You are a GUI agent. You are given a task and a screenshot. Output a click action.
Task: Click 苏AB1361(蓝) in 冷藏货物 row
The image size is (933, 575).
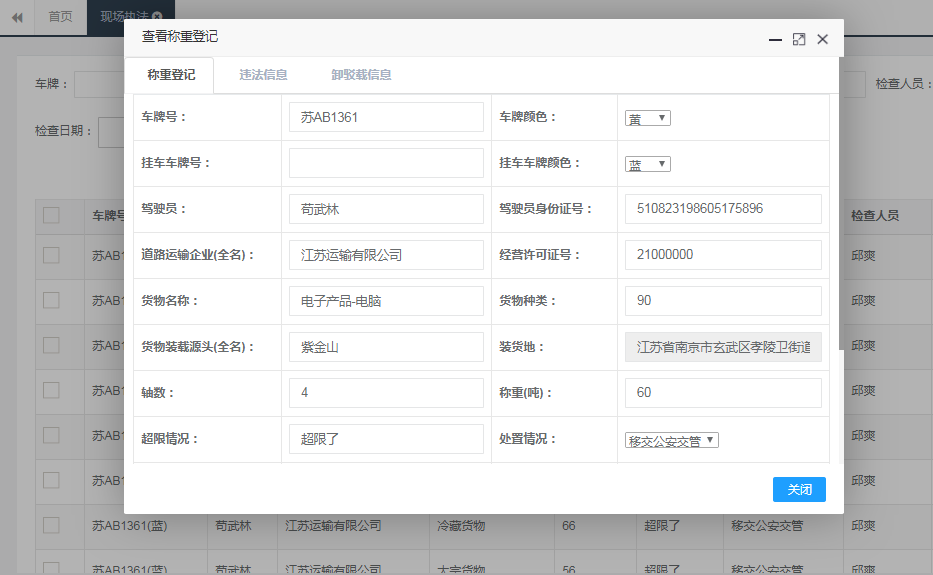(x=130, y=526)
